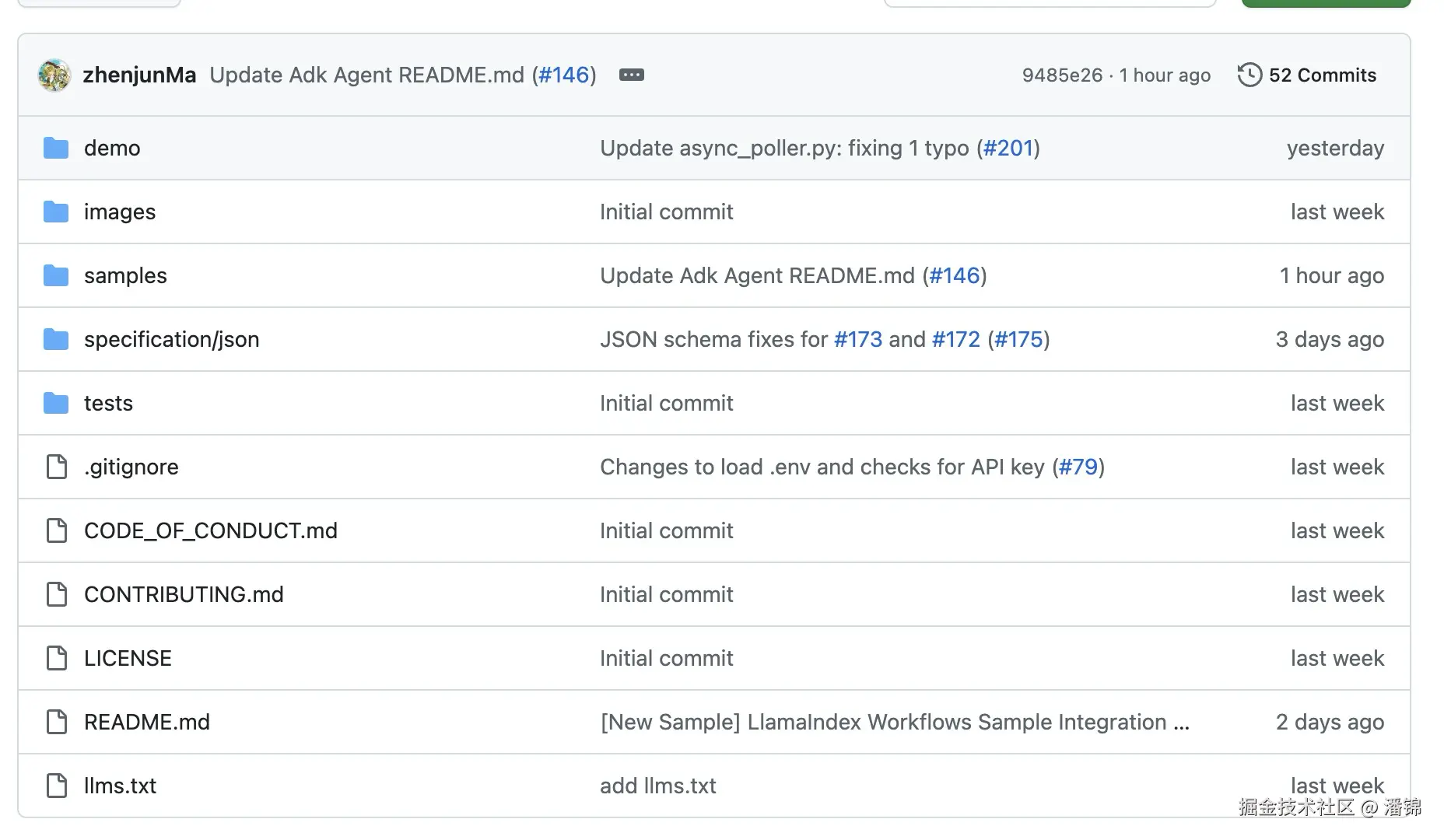Click the README.md file icon
1444x840 pixels.
click(57, 722)
